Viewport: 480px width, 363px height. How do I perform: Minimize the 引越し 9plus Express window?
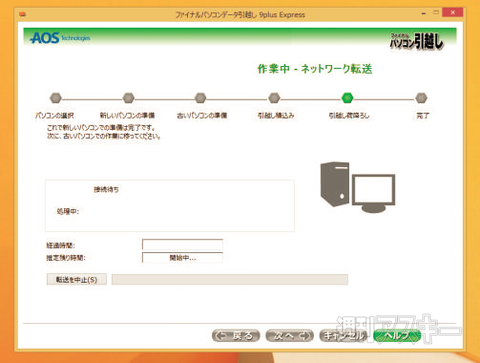(x=424, y=13)
